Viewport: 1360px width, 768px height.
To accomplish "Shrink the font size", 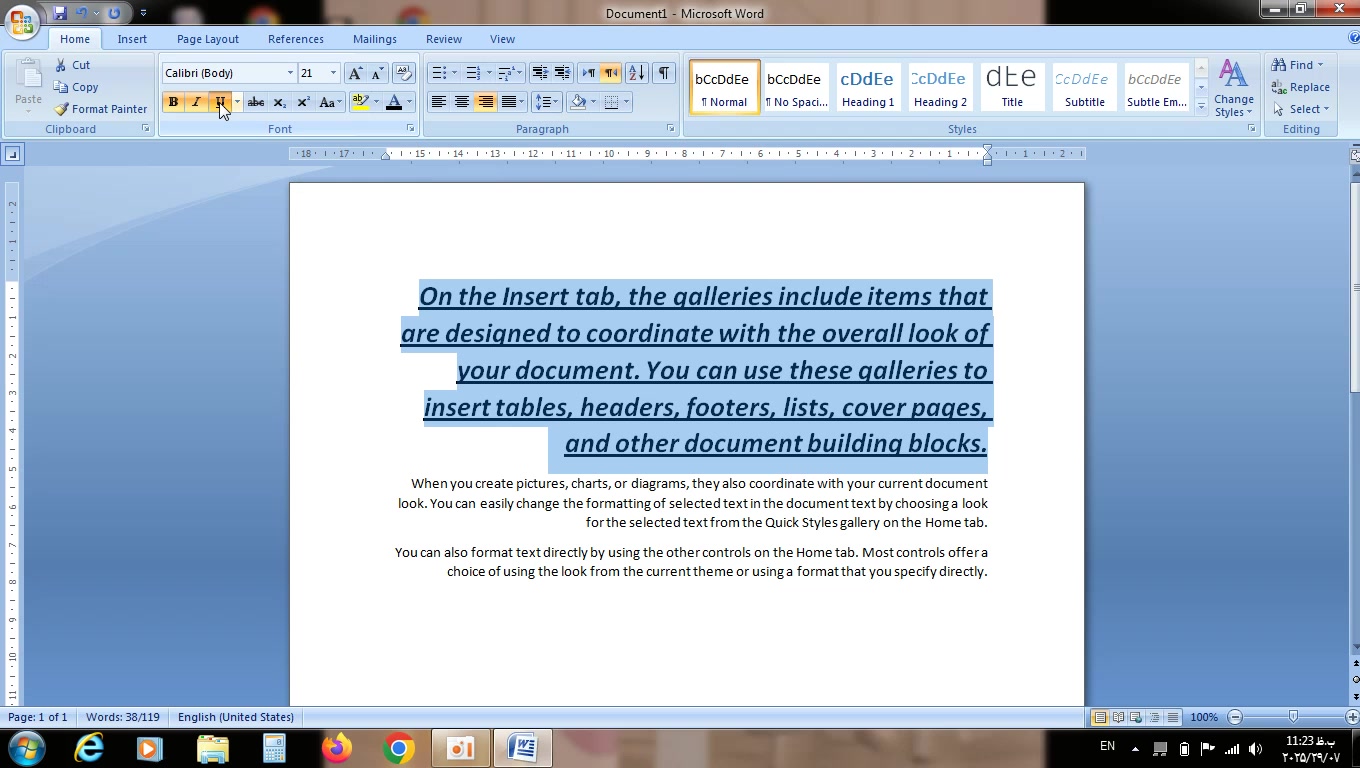I will click(377, 73).
